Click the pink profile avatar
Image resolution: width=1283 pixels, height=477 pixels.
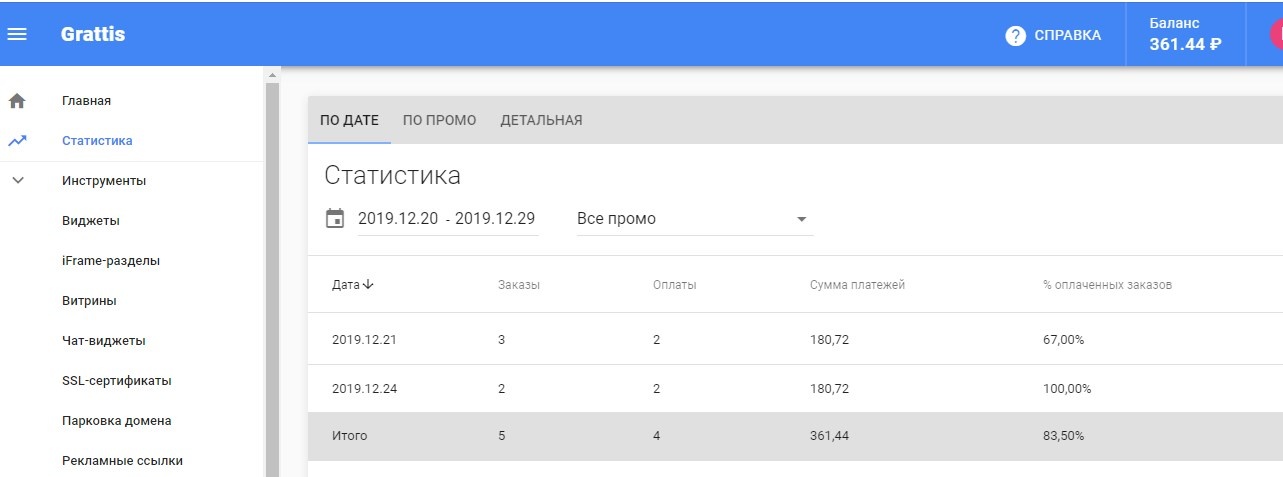(x=1275, y=34)
